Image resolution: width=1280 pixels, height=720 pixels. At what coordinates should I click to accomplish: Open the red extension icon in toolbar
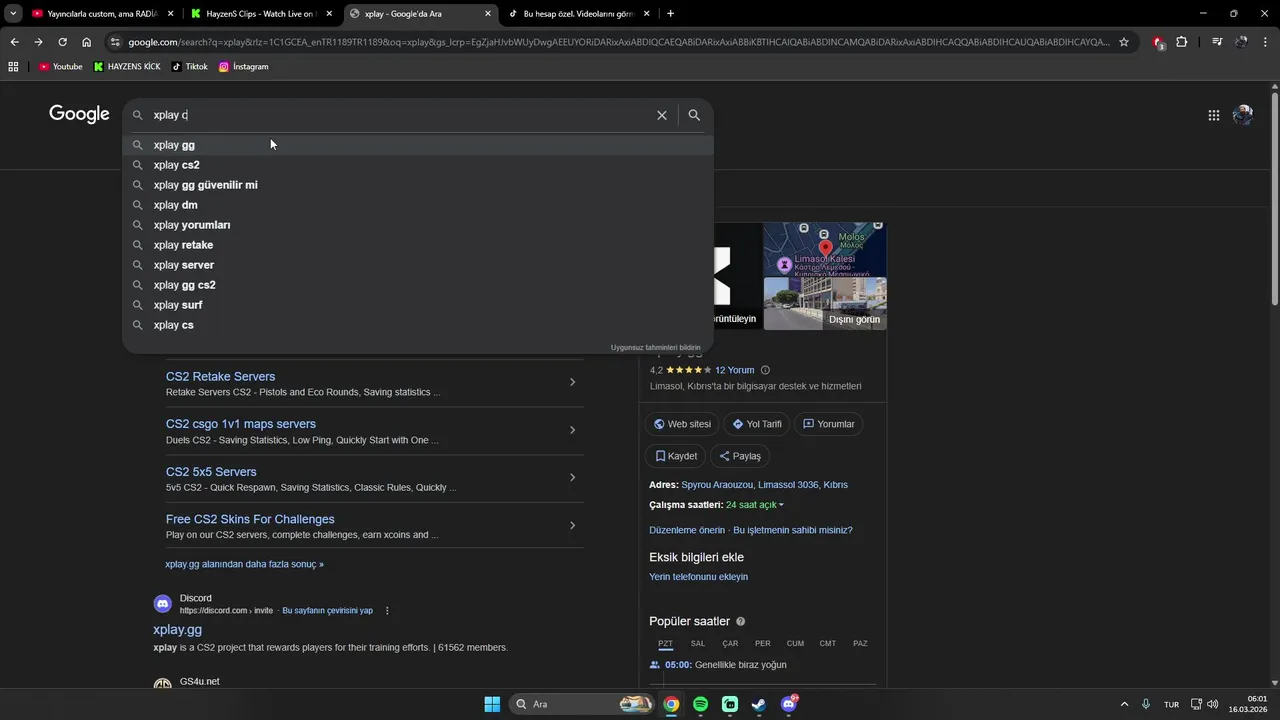1158,42
